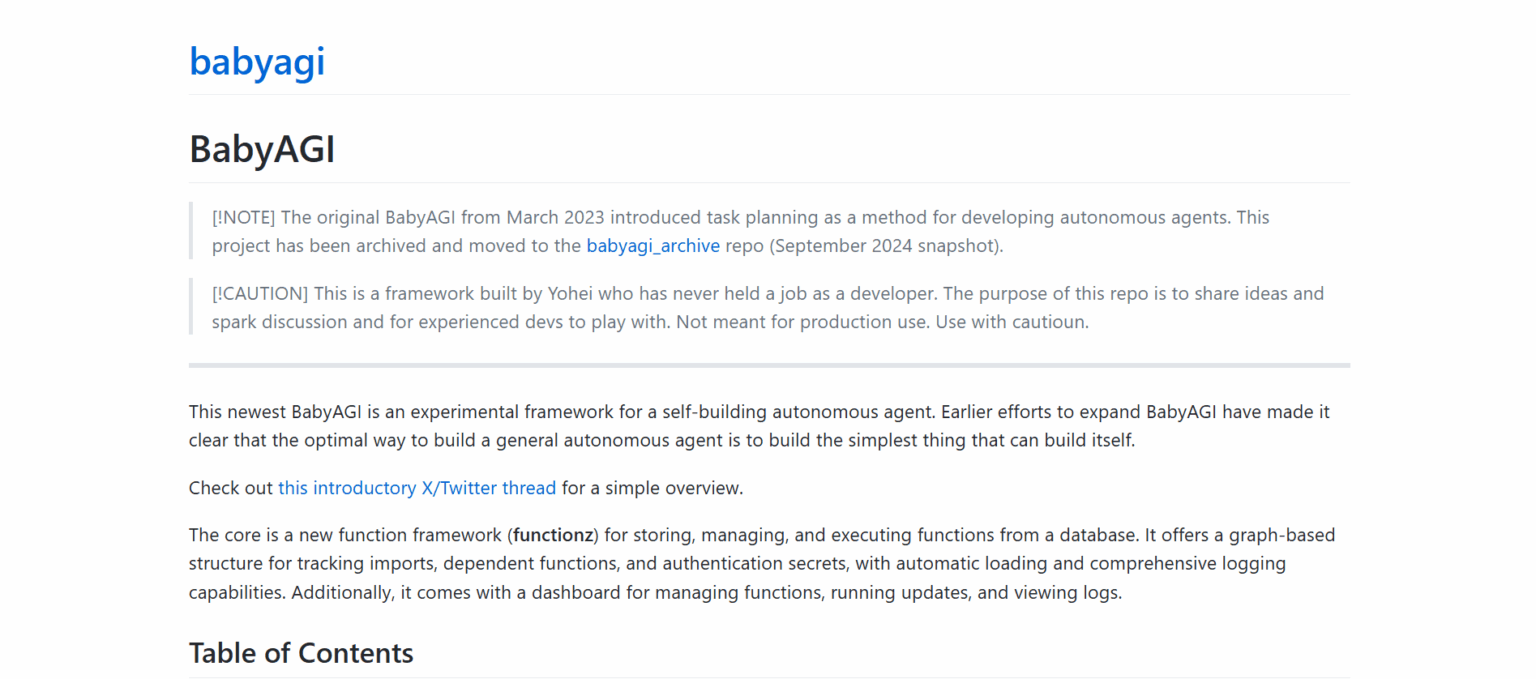1536x679 pixels.
Task: Click the [!NOTE] label in the first blockquote
Action: point(243,217)
